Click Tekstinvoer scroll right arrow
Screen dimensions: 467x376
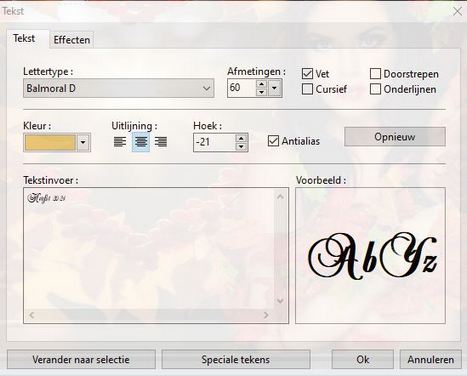266,315
